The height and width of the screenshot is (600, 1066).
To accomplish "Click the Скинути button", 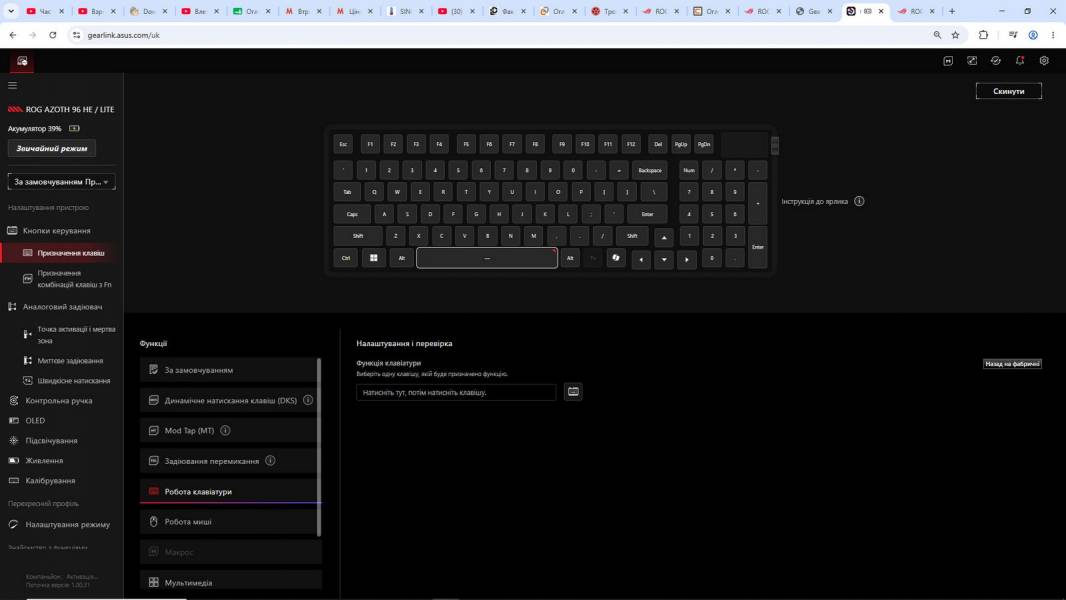I will pyautogui.click(x=1008, y=91).
